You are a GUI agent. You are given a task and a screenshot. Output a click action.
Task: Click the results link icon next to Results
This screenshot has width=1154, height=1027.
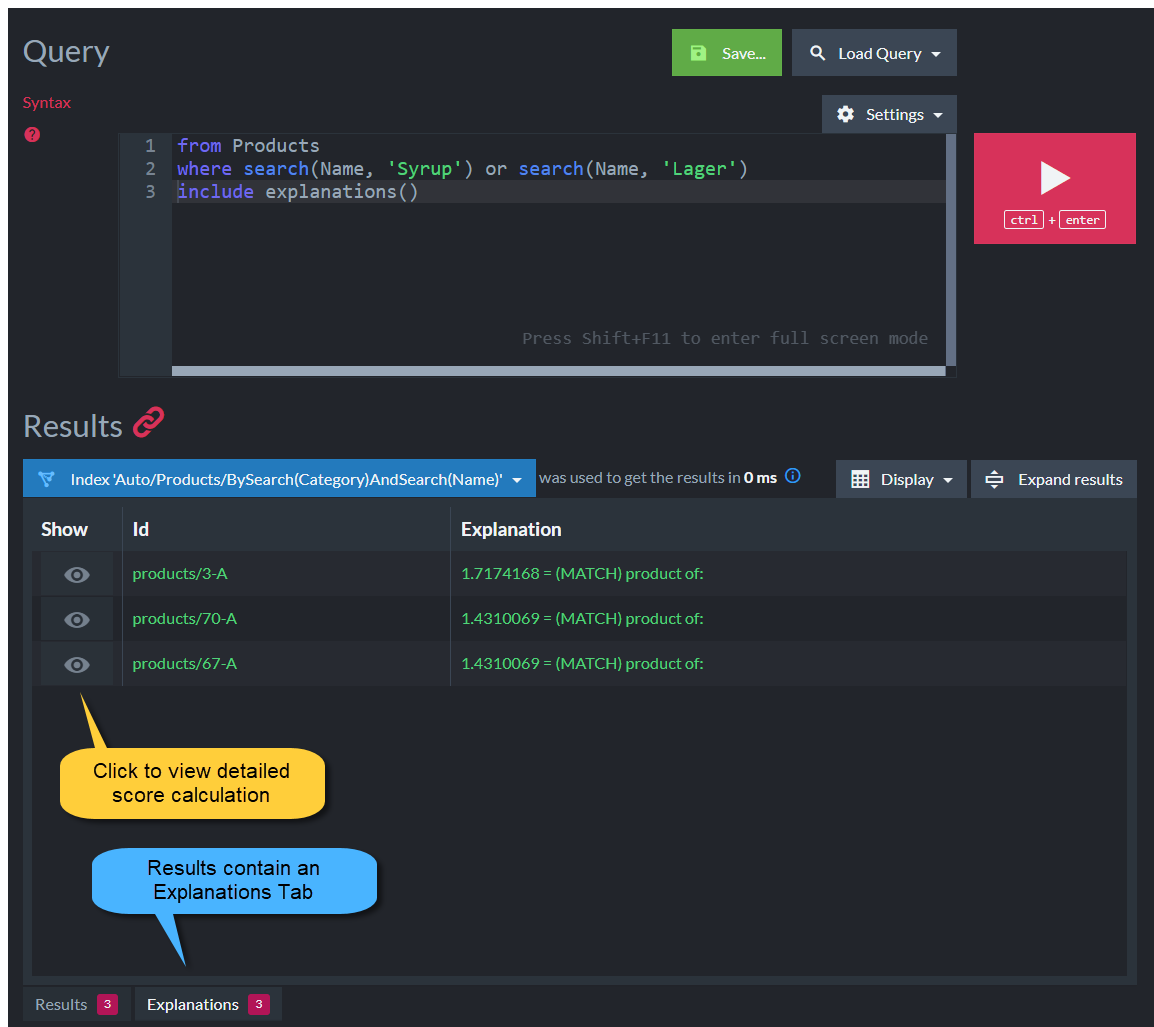click(148, 423)
